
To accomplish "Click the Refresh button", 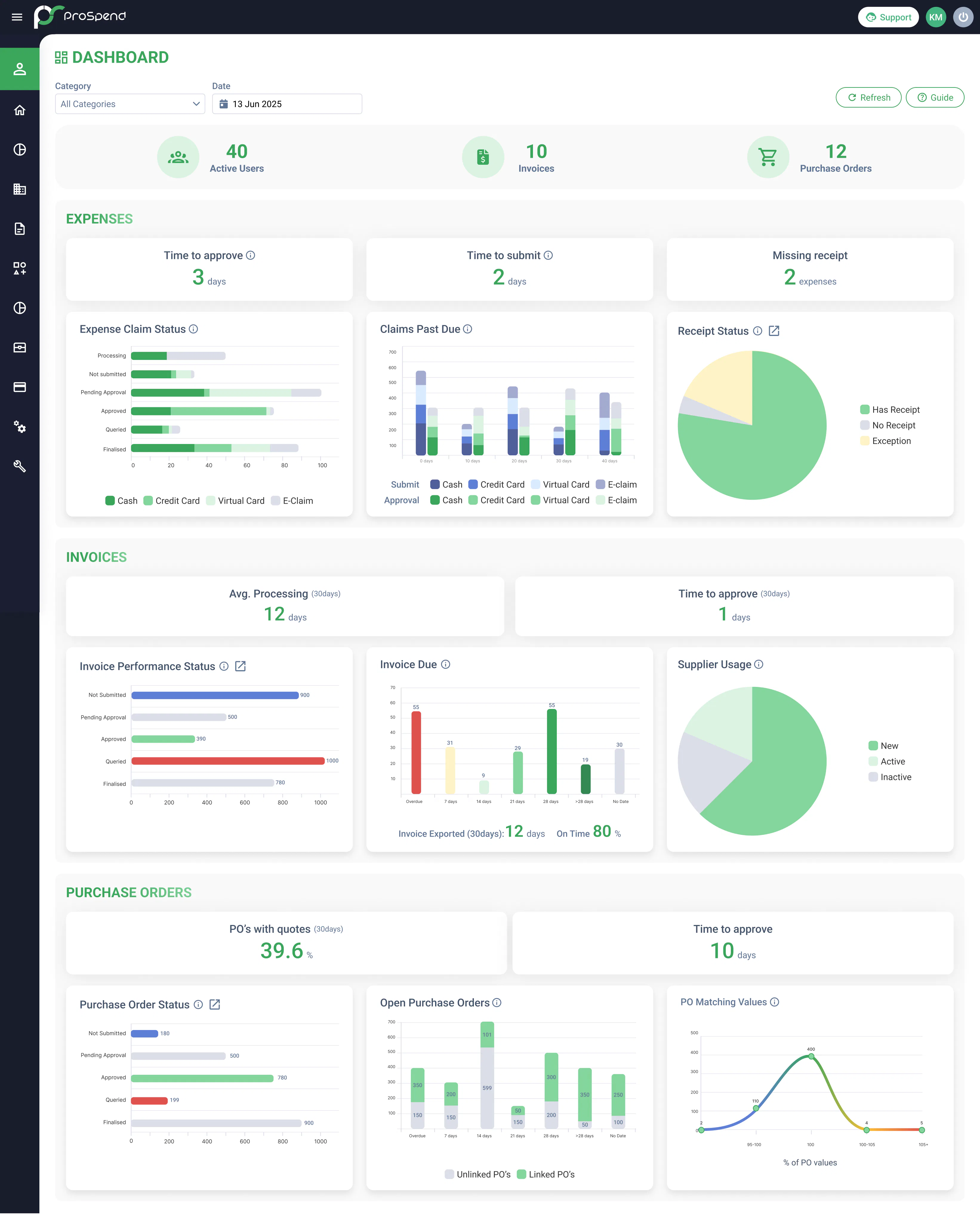I will pos(868,98).
